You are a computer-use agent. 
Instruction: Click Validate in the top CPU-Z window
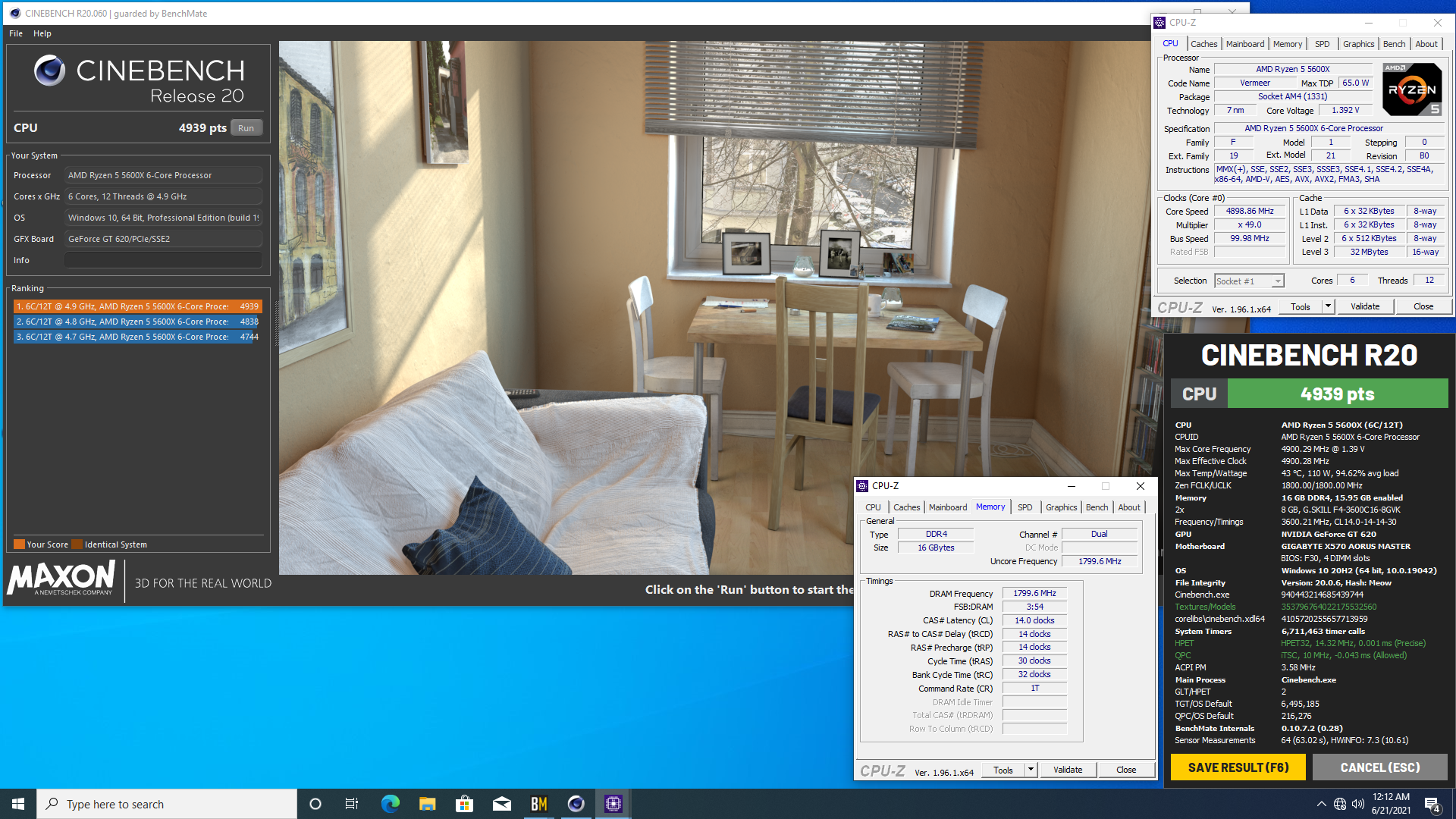pyautogui.click(x=1365, y=307)
